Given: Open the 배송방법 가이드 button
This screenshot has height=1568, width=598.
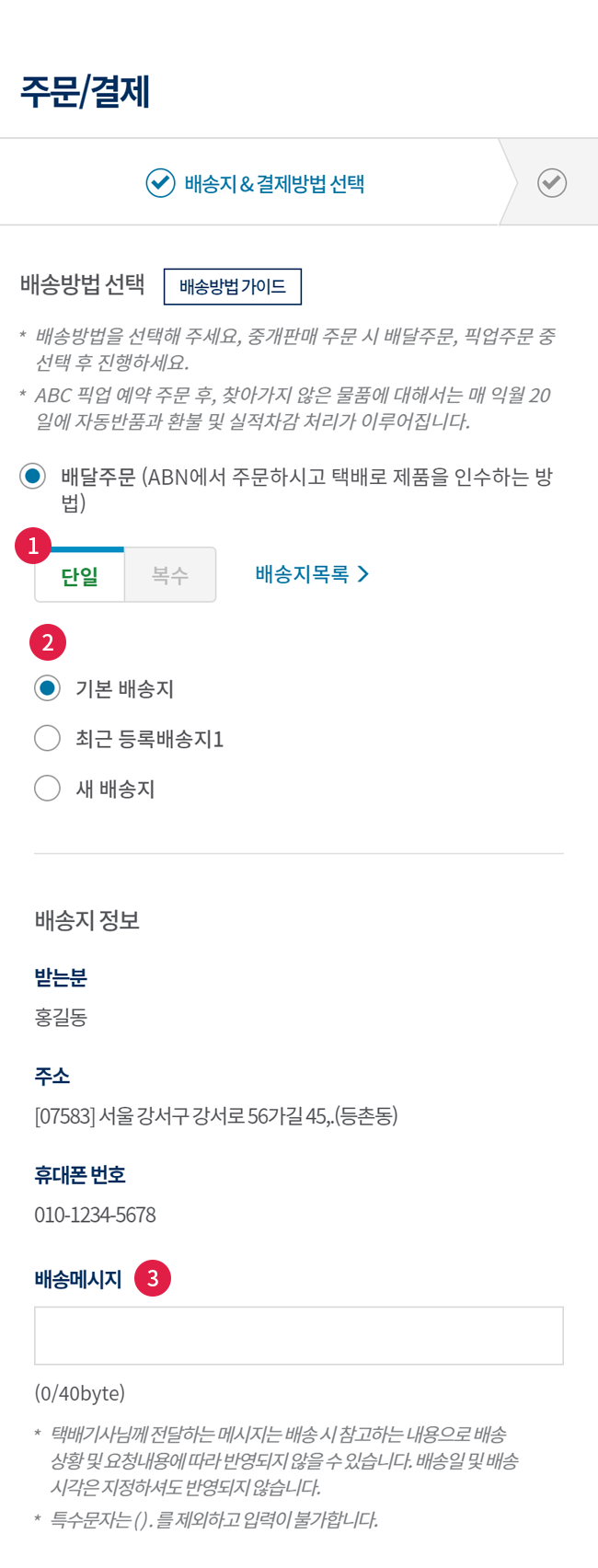Looking at the screenshot, I should [x=233, y=287].
